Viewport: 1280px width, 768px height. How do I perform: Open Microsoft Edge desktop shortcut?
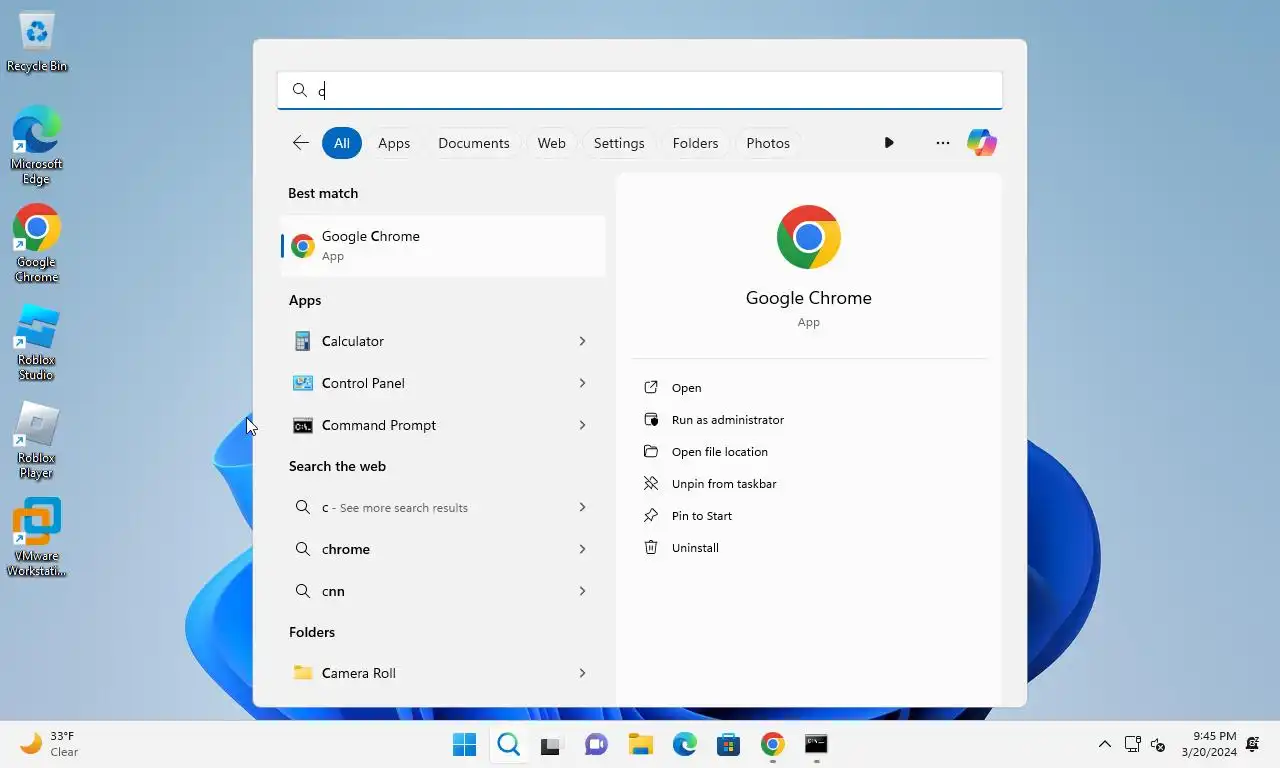(37, 145)
